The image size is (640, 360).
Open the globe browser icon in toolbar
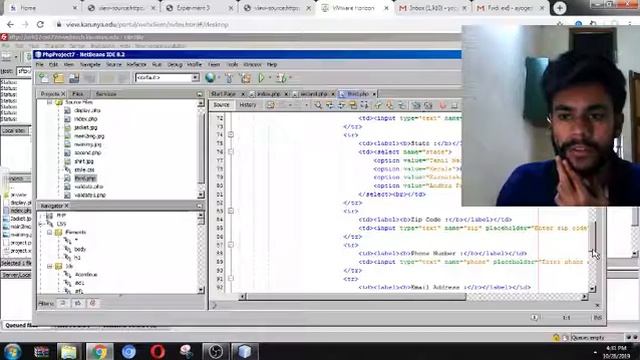(210, 77)
